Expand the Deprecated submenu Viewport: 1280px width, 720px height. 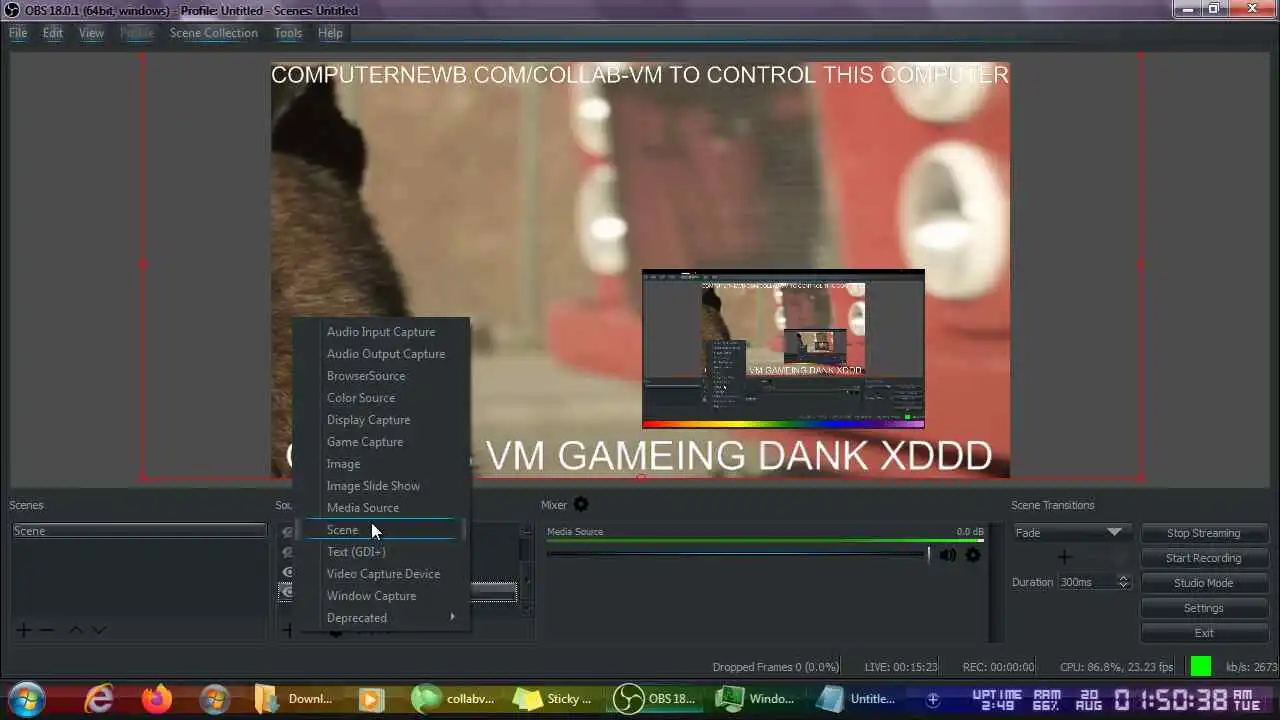(380, 618)
